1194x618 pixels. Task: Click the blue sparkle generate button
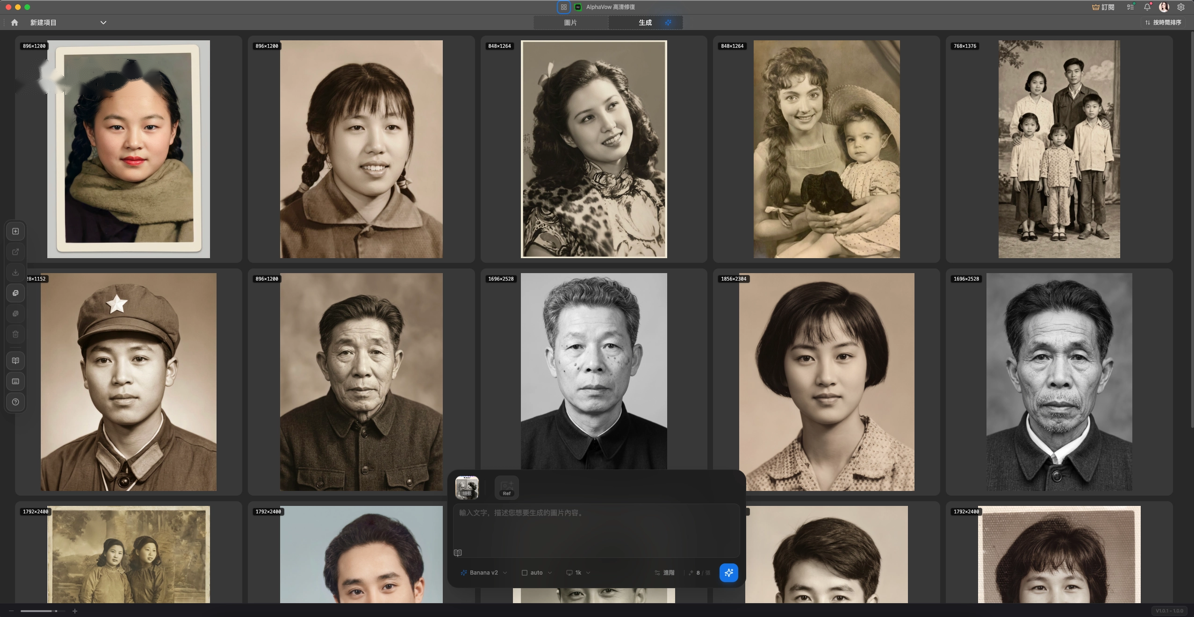(729, 572)
